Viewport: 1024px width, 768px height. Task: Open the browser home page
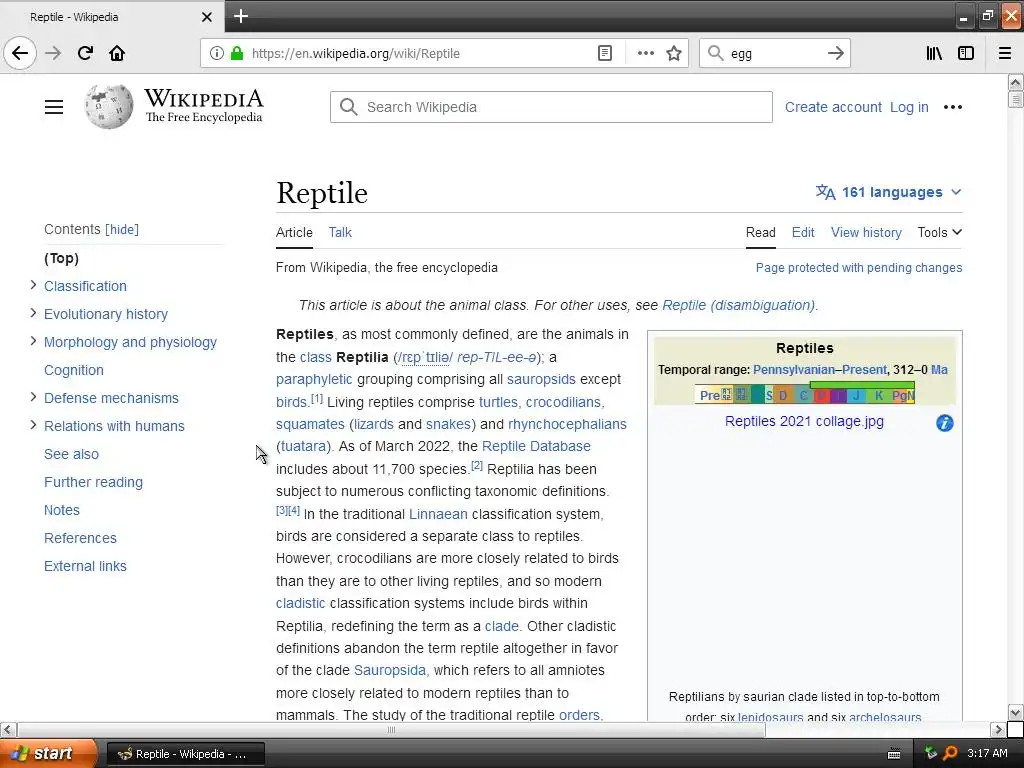(x=117, y=53)
